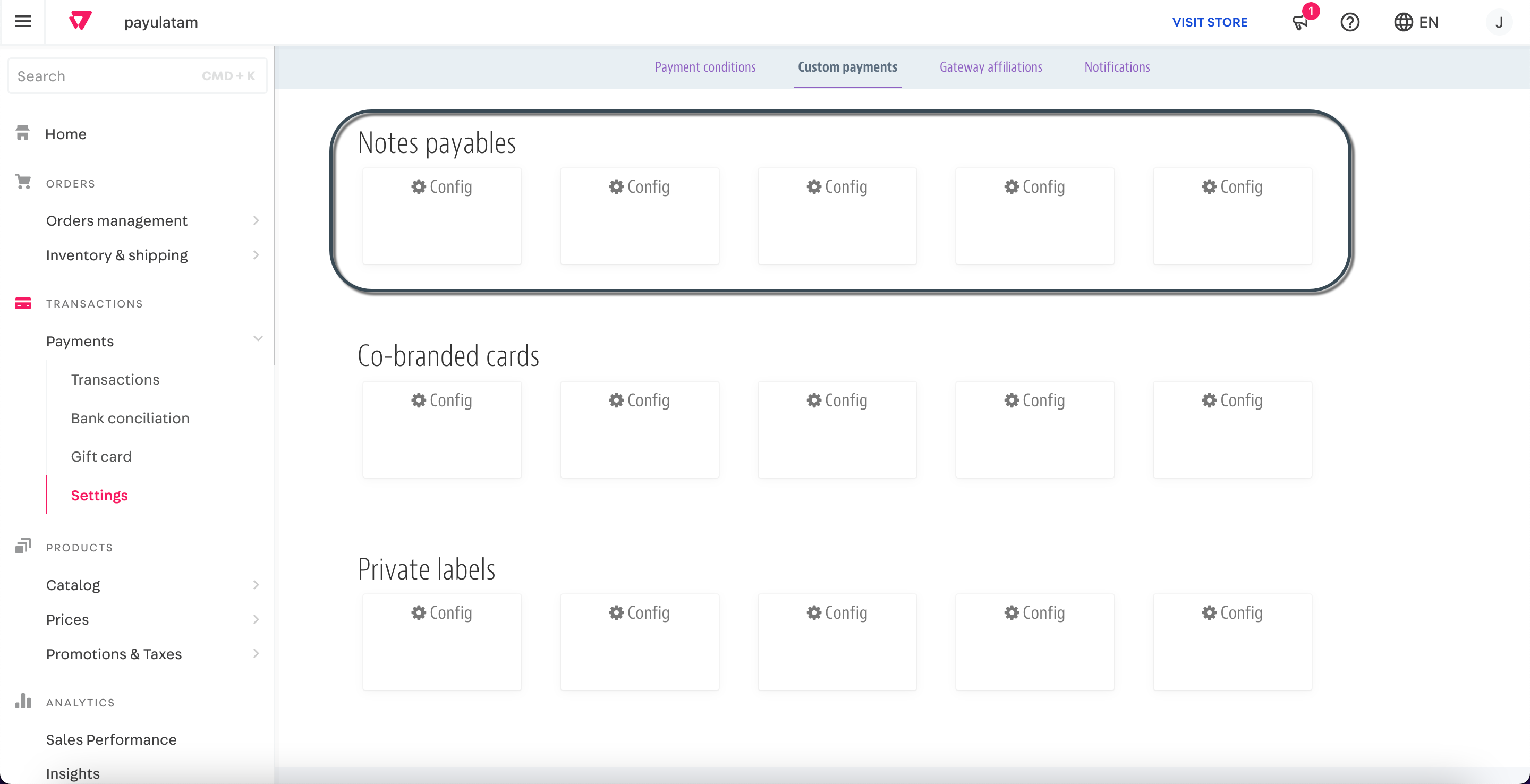Expand the Catalog chevron
Screen dimensions: 1530x784
pyautogui.click(x=256, y=585)
